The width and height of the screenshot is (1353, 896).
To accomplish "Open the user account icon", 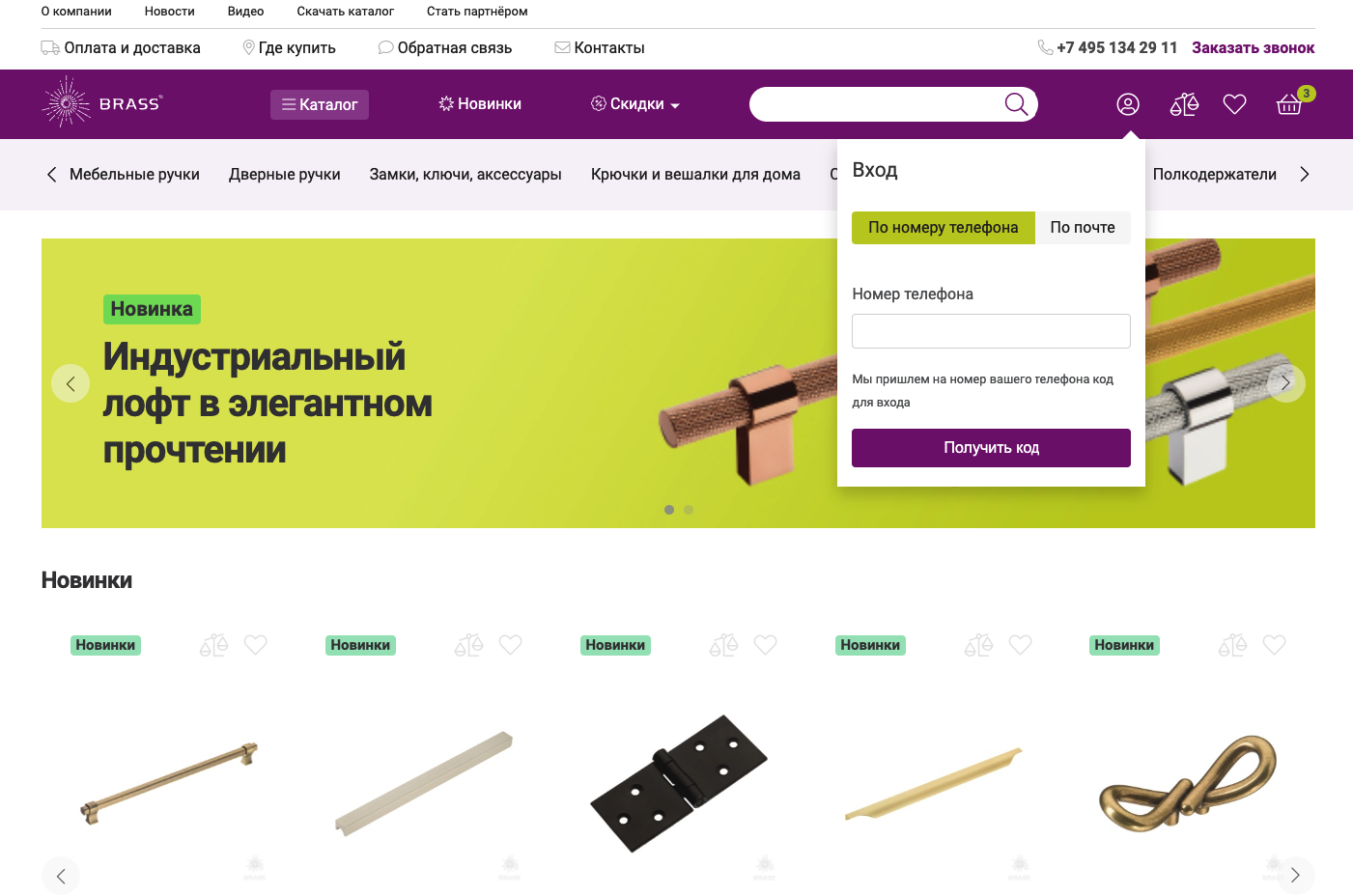I will (1128, 104).
